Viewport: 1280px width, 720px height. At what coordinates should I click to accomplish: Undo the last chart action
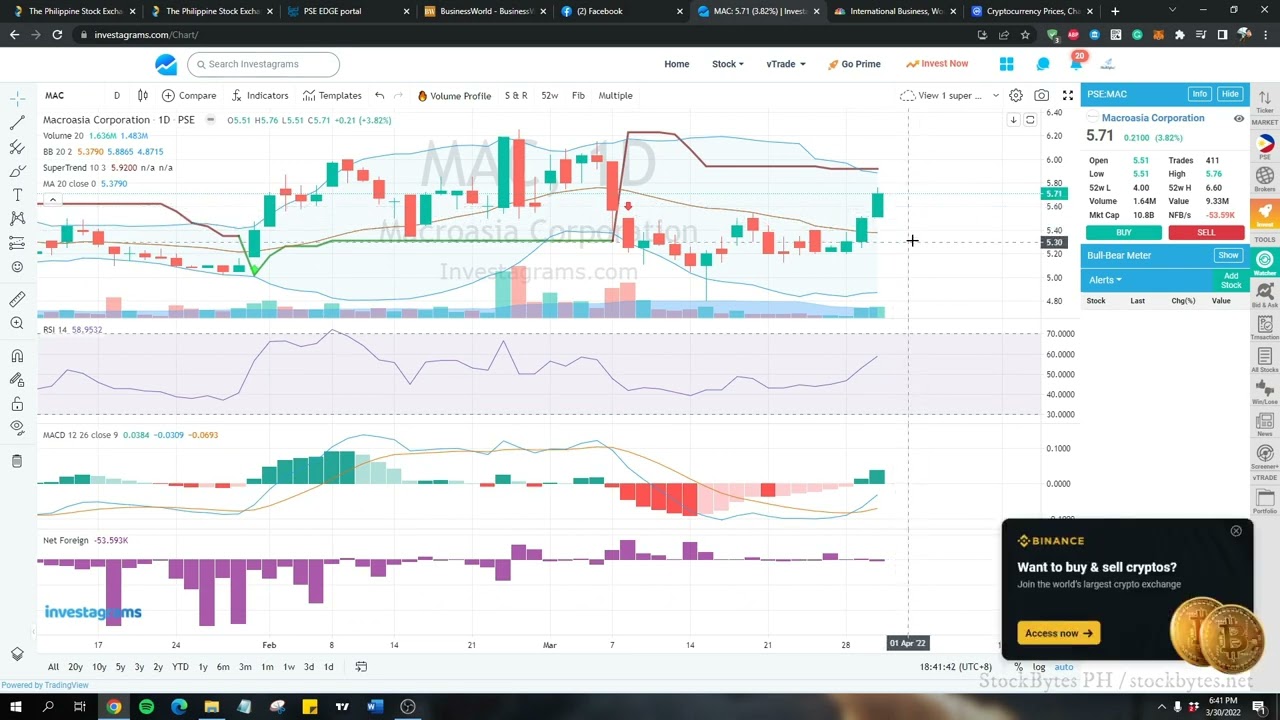[x=380, y=95]
